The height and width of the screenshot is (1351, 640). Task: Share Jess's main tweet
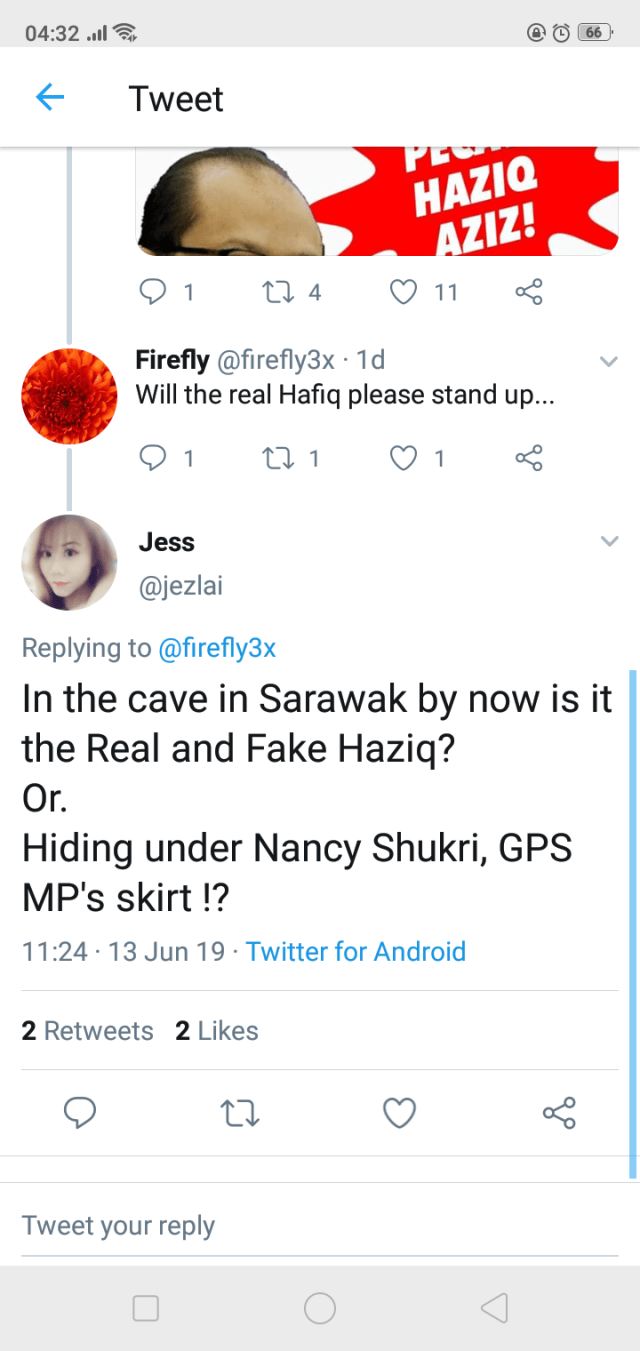click(x=558, y=1113)
